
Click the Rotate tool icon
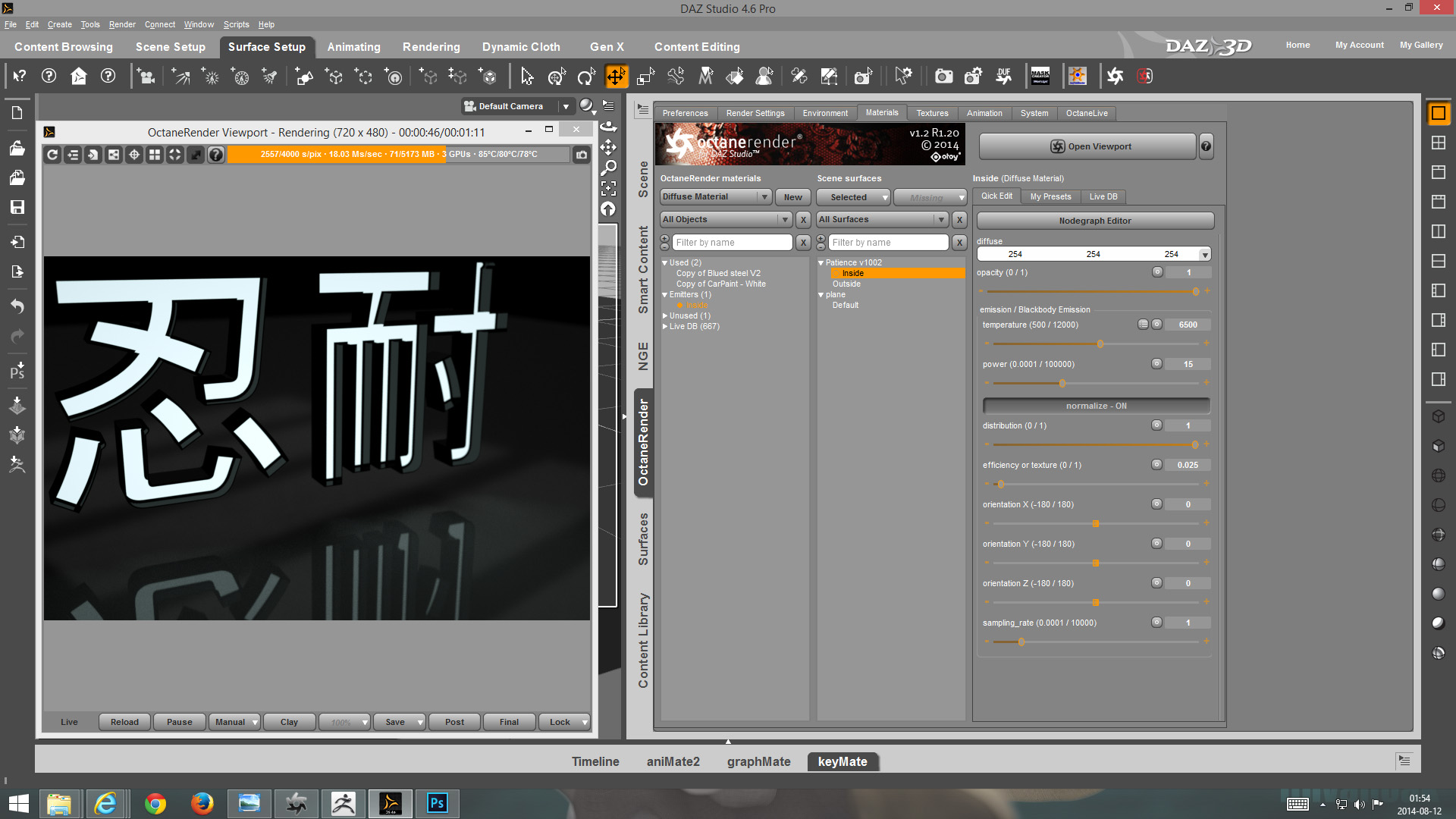(x=585, y=76)
